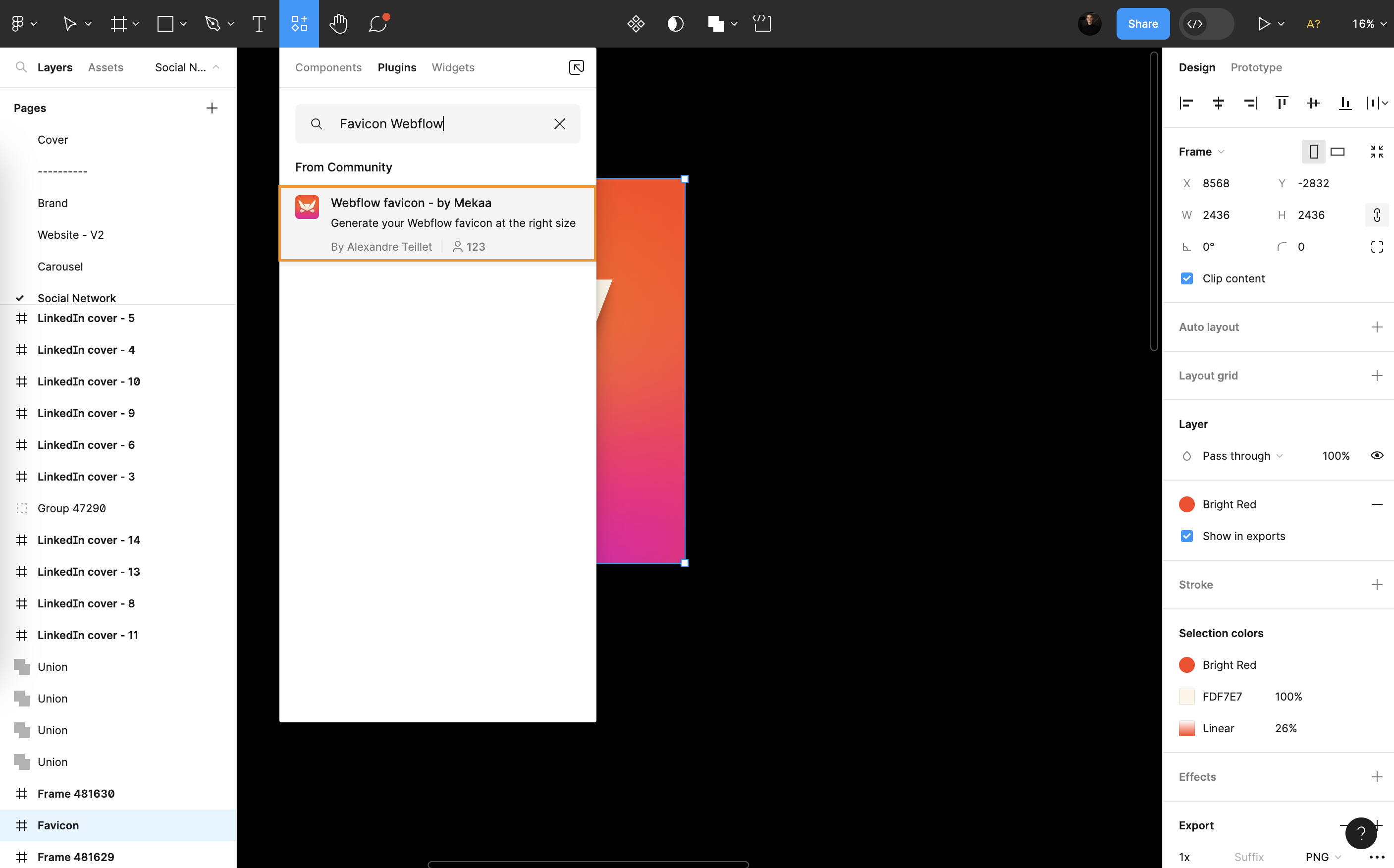Enable Dev Mode with the code icon

tap(1195, 24)
